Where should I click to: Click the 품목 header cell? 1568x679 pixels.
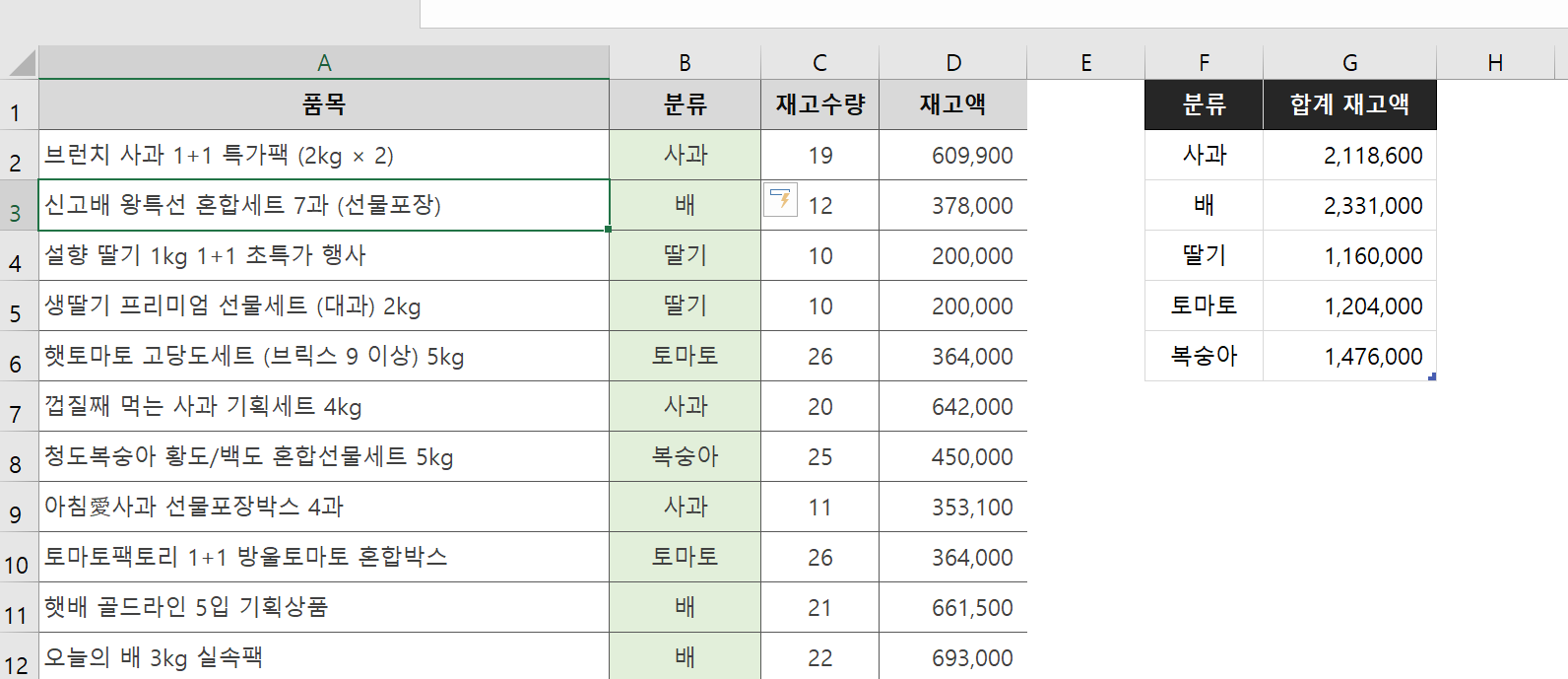click(324, 104)
